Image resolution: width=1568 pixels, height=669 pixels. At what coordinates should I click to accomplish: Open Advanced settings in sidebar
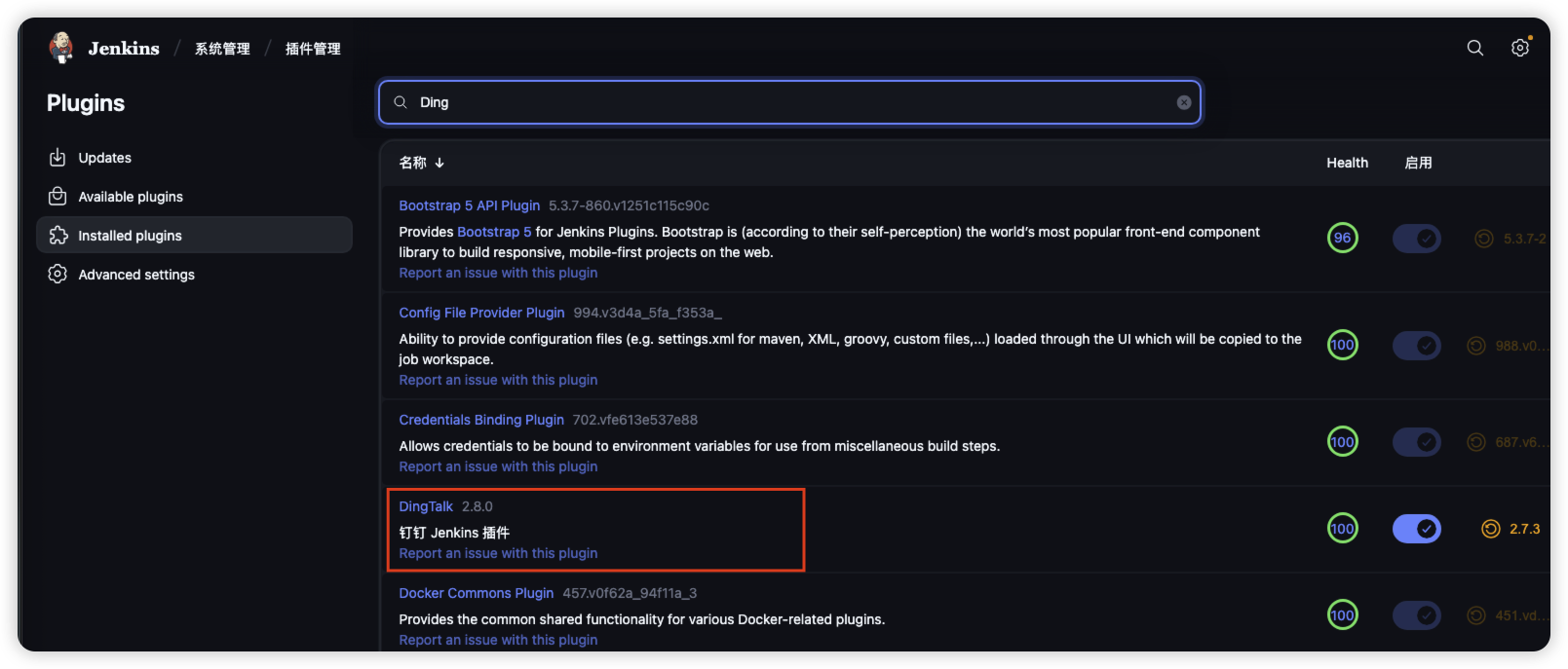[x=194, y=275]
